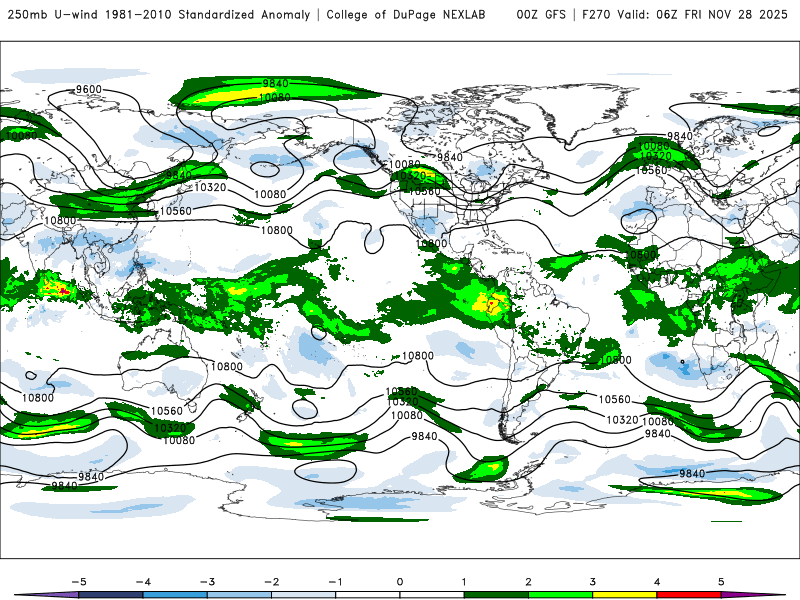Click the 'F270' forecast hour text

(x=596, y=14)
